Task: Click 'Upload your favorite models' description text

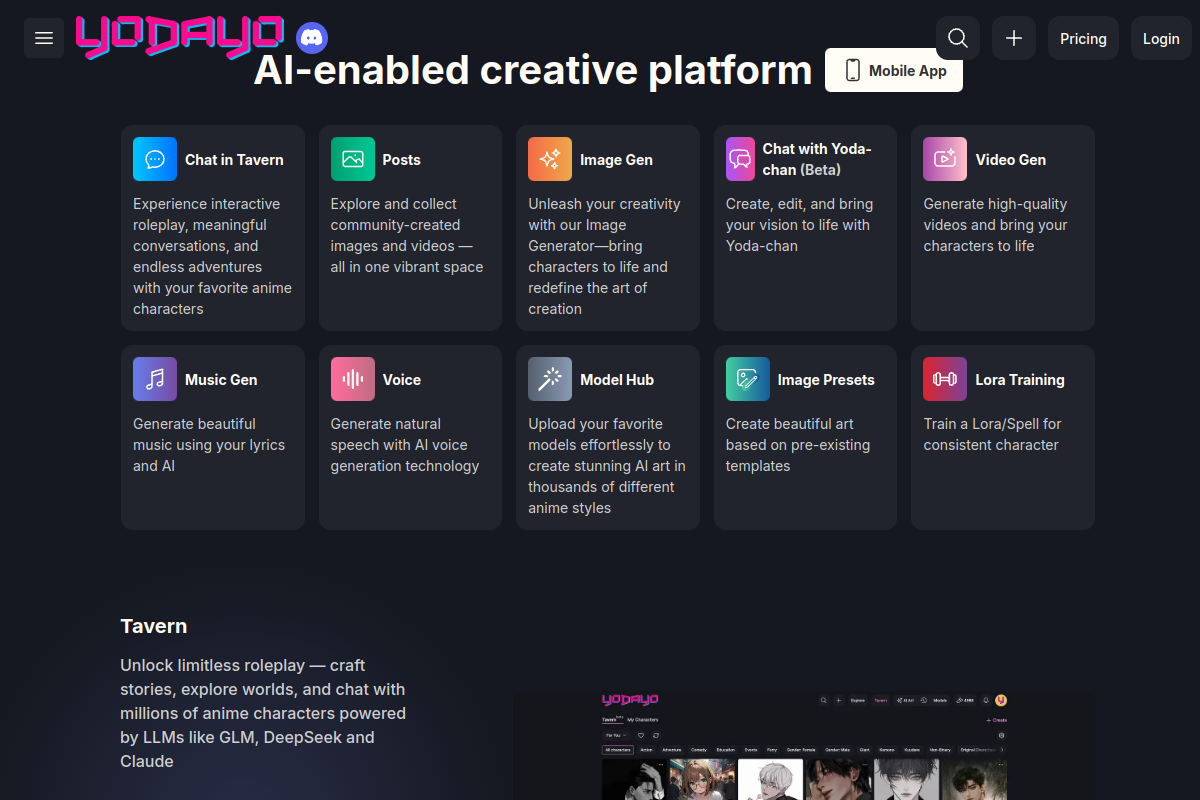Action: click(x=607, y=466)
